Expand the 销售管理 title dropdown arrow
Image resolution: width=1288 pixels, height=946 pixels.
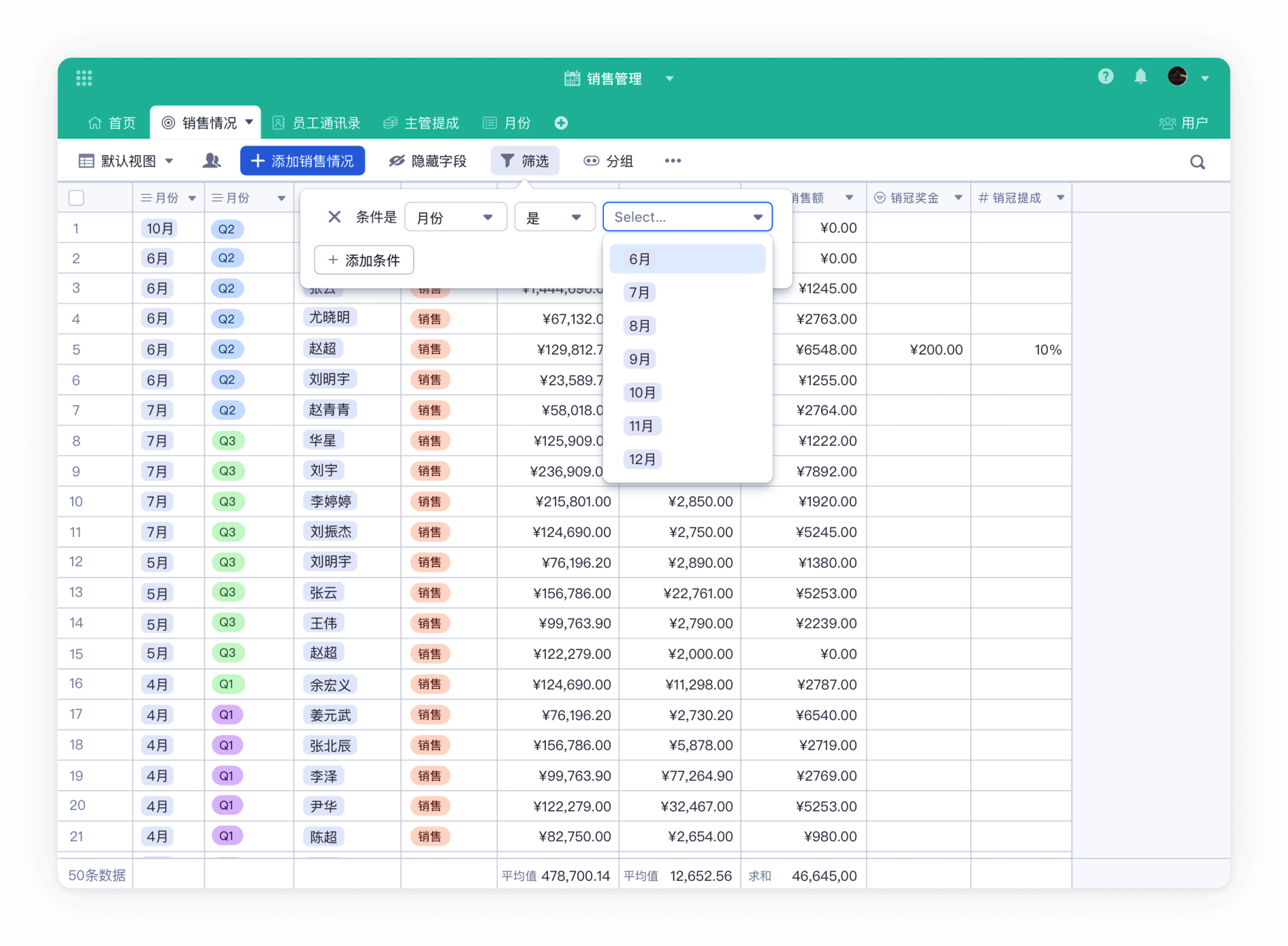[x=670, y=78]
